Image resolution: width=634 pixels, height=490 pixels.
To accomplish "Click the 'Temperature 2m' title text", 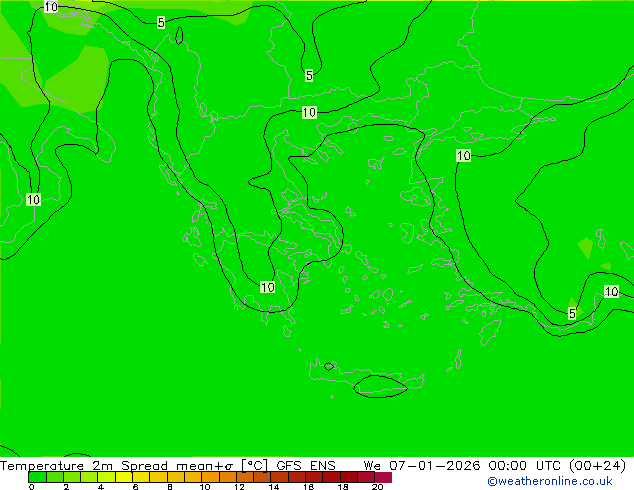I will click(x=56, y=466).
